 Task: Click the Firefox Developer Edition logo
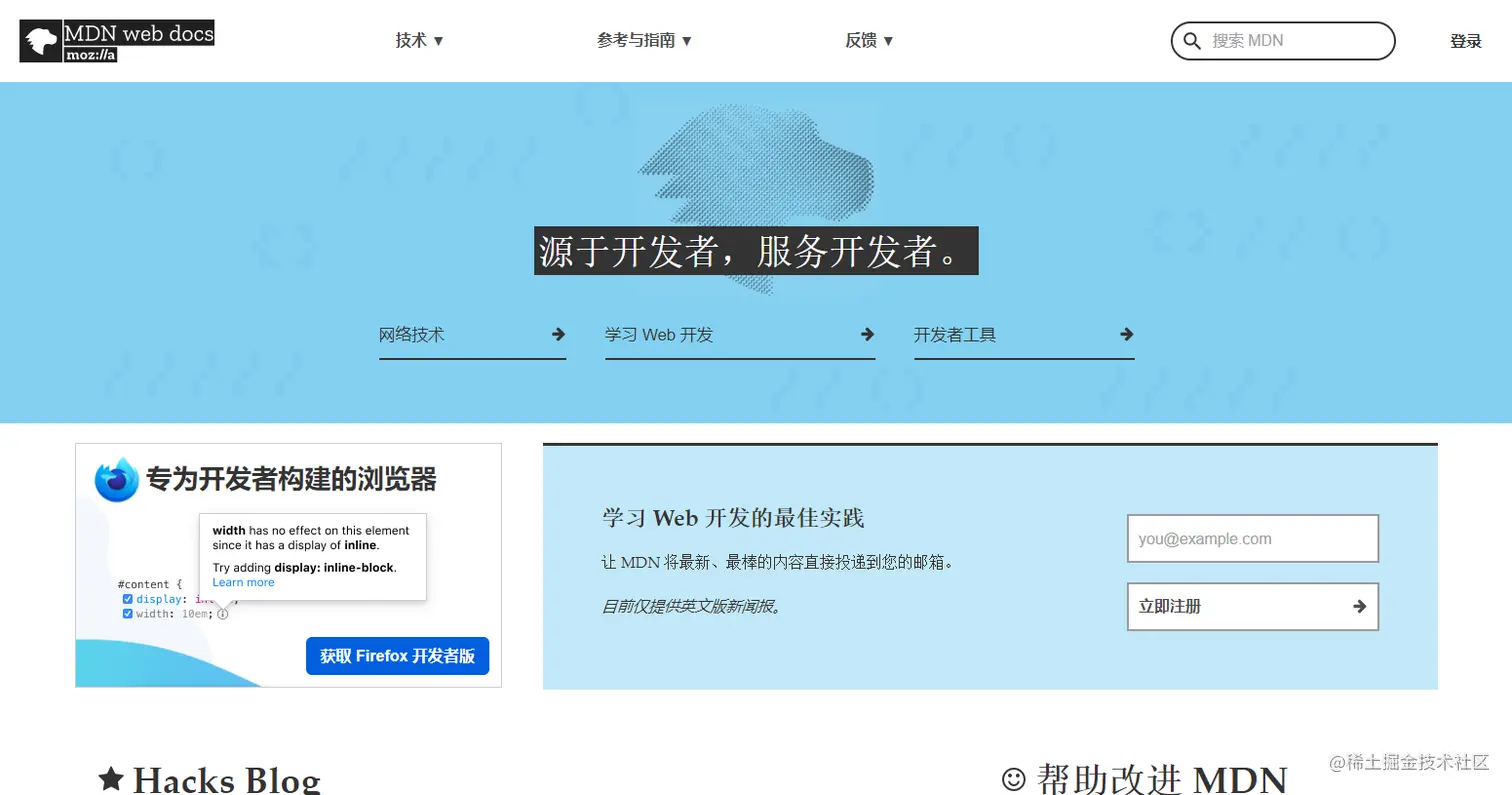click(x=116, y=480)
